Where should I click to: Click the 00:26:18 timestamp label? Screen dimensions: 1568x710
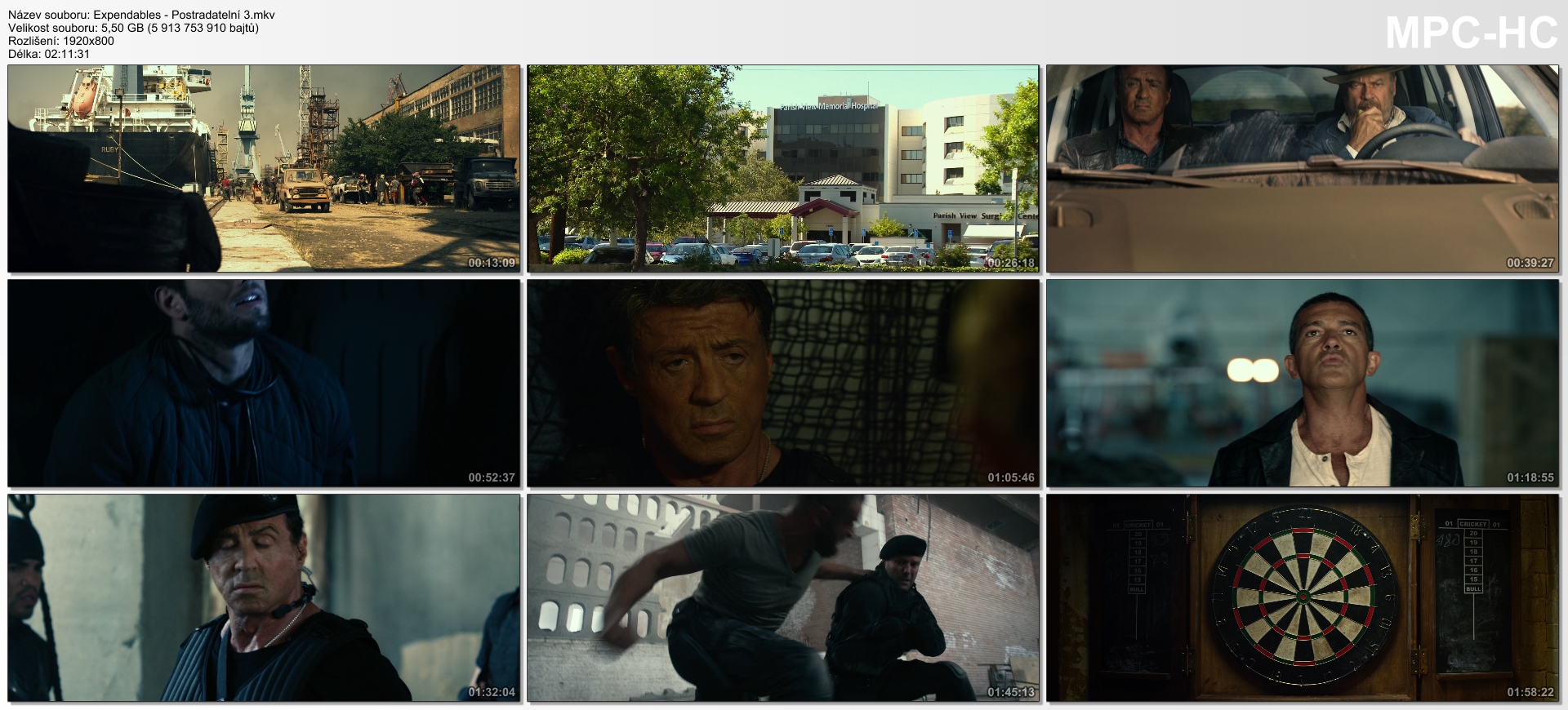pyautogui.click(x=1011, y=263)
